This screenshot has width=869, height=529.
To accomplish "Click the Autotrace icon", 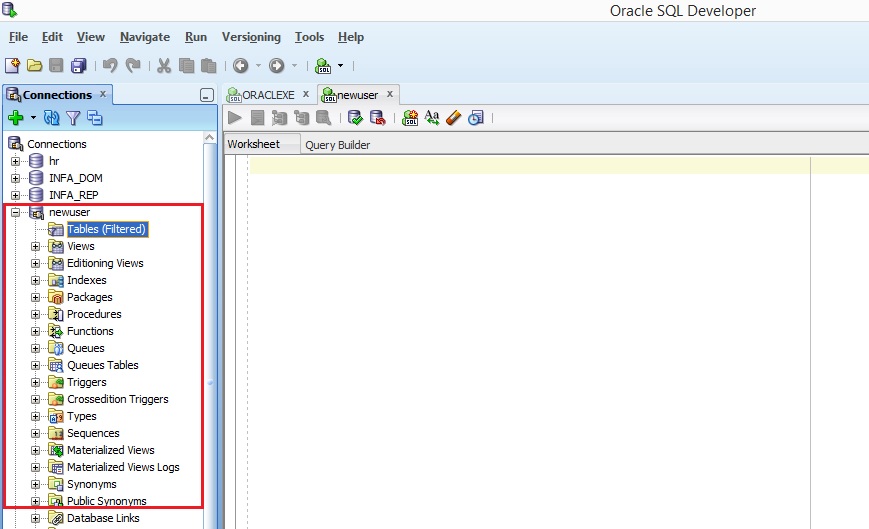I will [x=301, y=117].
